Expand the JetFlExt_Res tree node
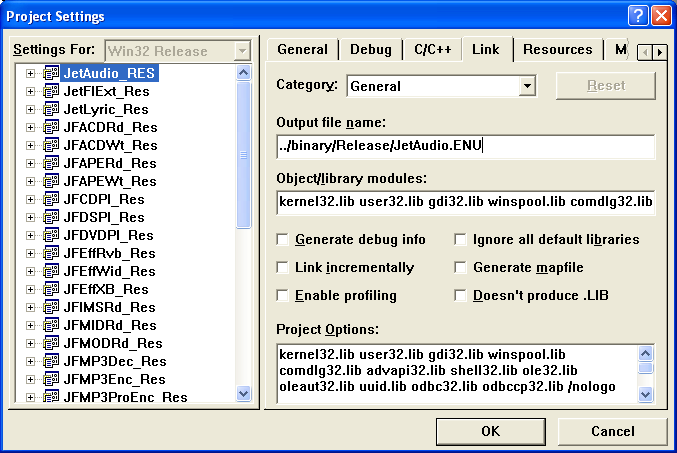The height and width of the screenshot is (453, 677). coord(30,92)
